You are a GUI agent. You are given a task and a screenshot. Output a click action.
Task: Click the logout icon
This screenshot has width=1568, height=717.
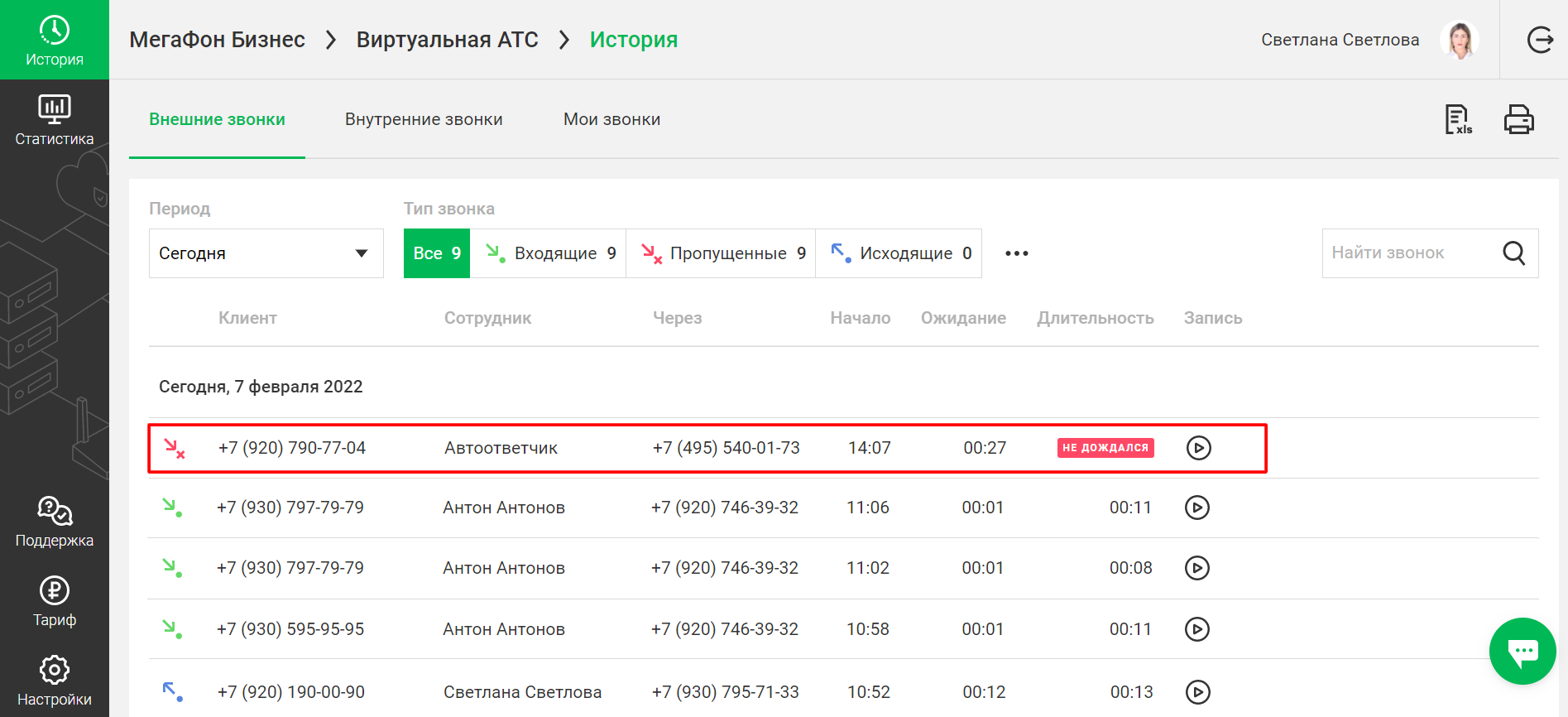tap(1539, 40)
